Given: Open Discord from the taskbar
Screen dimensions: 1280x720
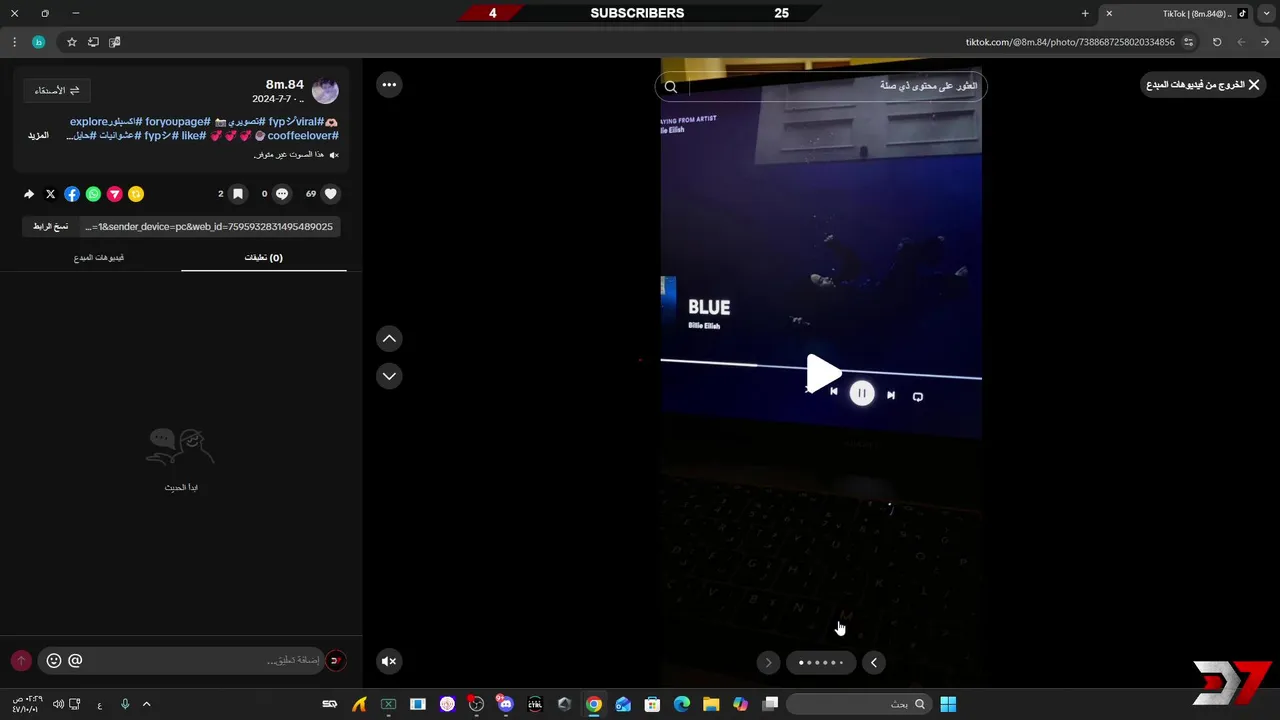Looking at the screenshot, I should pos(505,704).
